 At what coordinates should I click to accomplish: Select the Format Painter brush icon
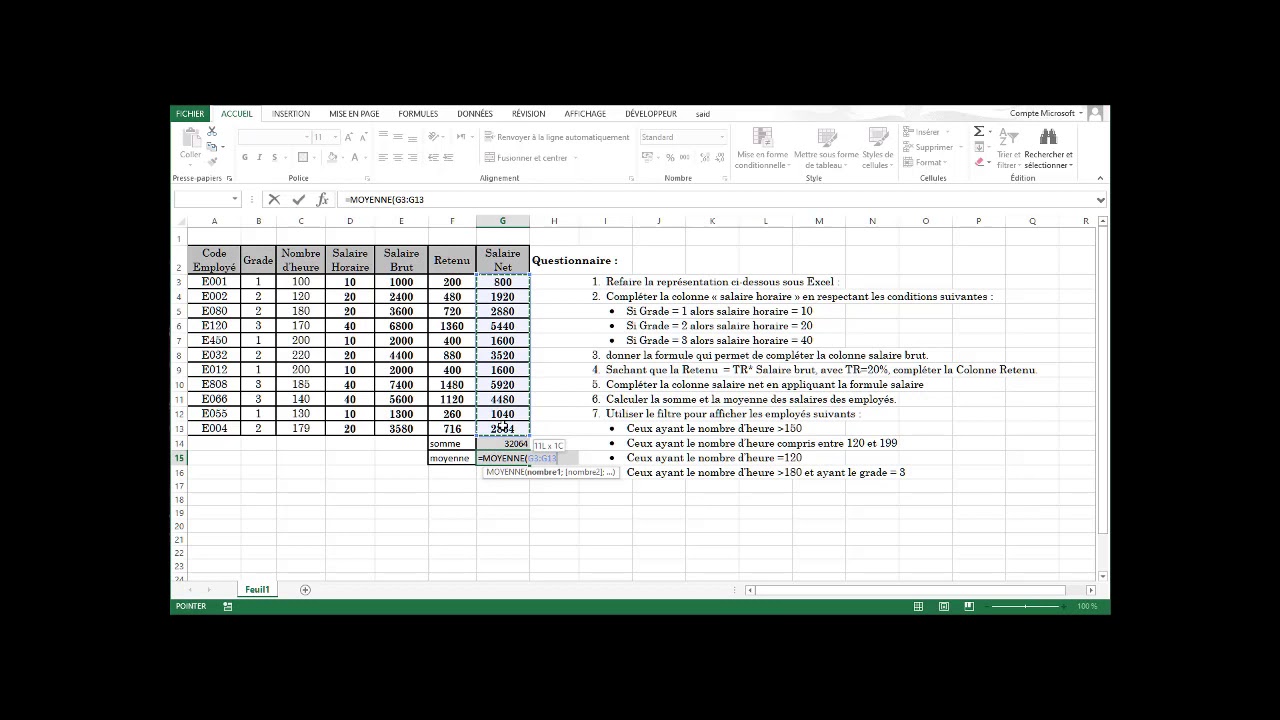(211, 161)
